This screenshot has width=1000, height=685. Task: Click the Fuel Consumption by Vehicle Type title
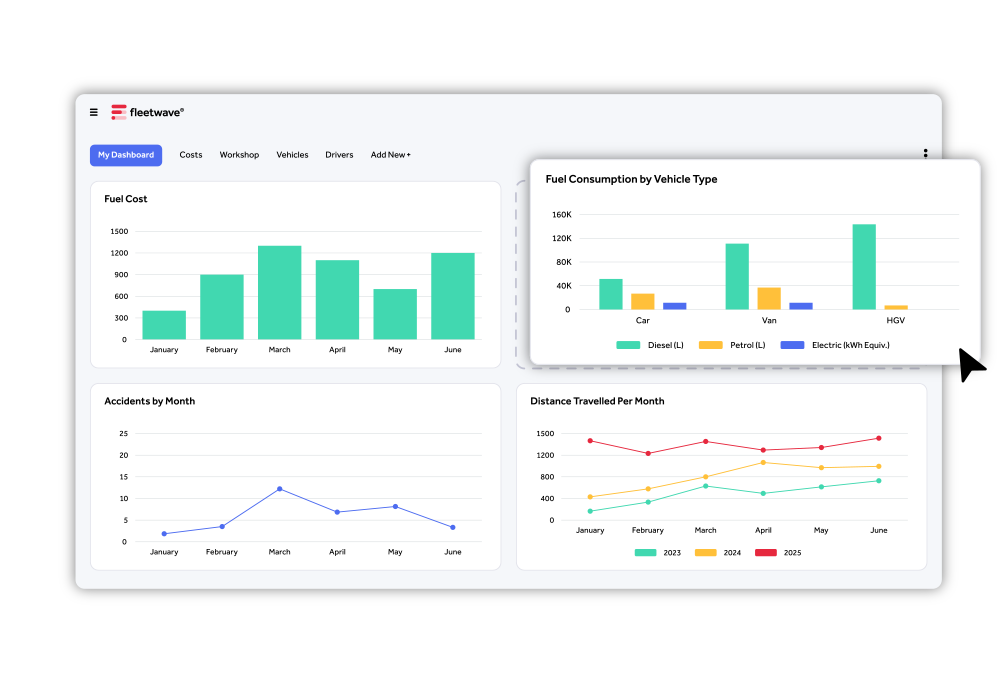[x=631, y=180]
